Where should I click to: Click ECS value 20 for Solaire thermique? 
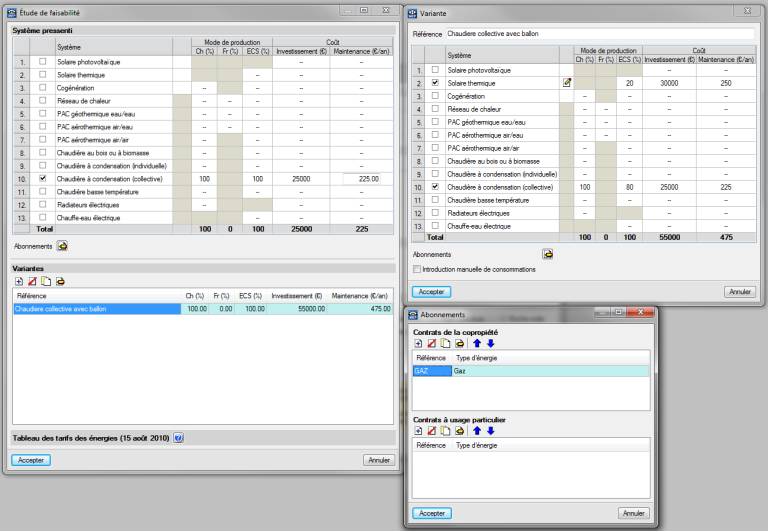[629, 83]
